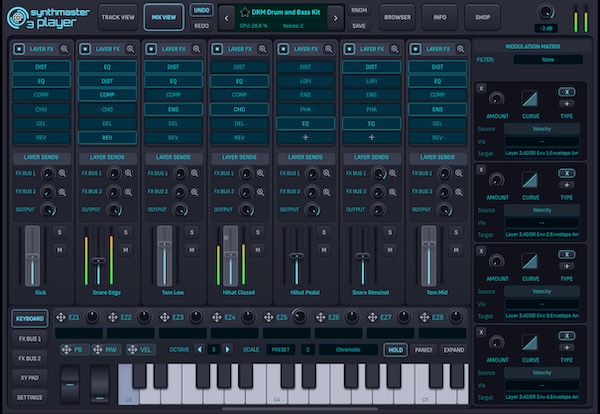This screenshot has width=600, height=414.
Task: Click the curve shape in second modulation slot
Action: (530, 180)
